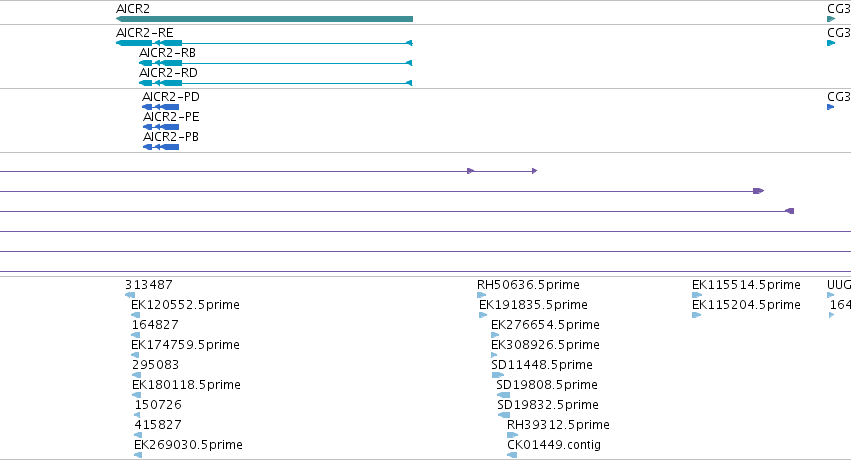Select the EK191835.5prime label
Image resolution: width=851 pixels, height=460 pixels.
click(x=533, y=305)
